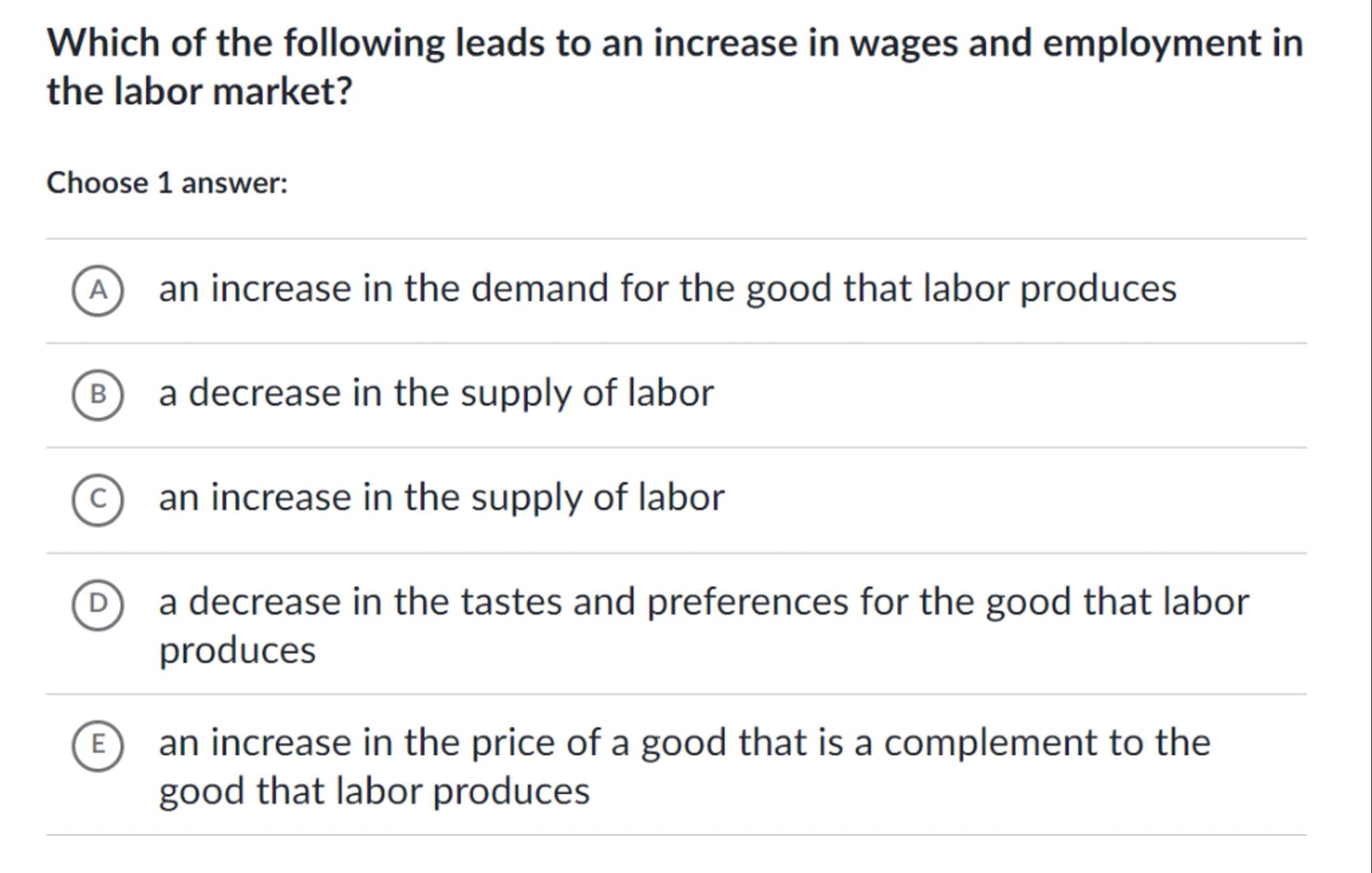Click "the labor market?" in the question

[x=199, y=91]
